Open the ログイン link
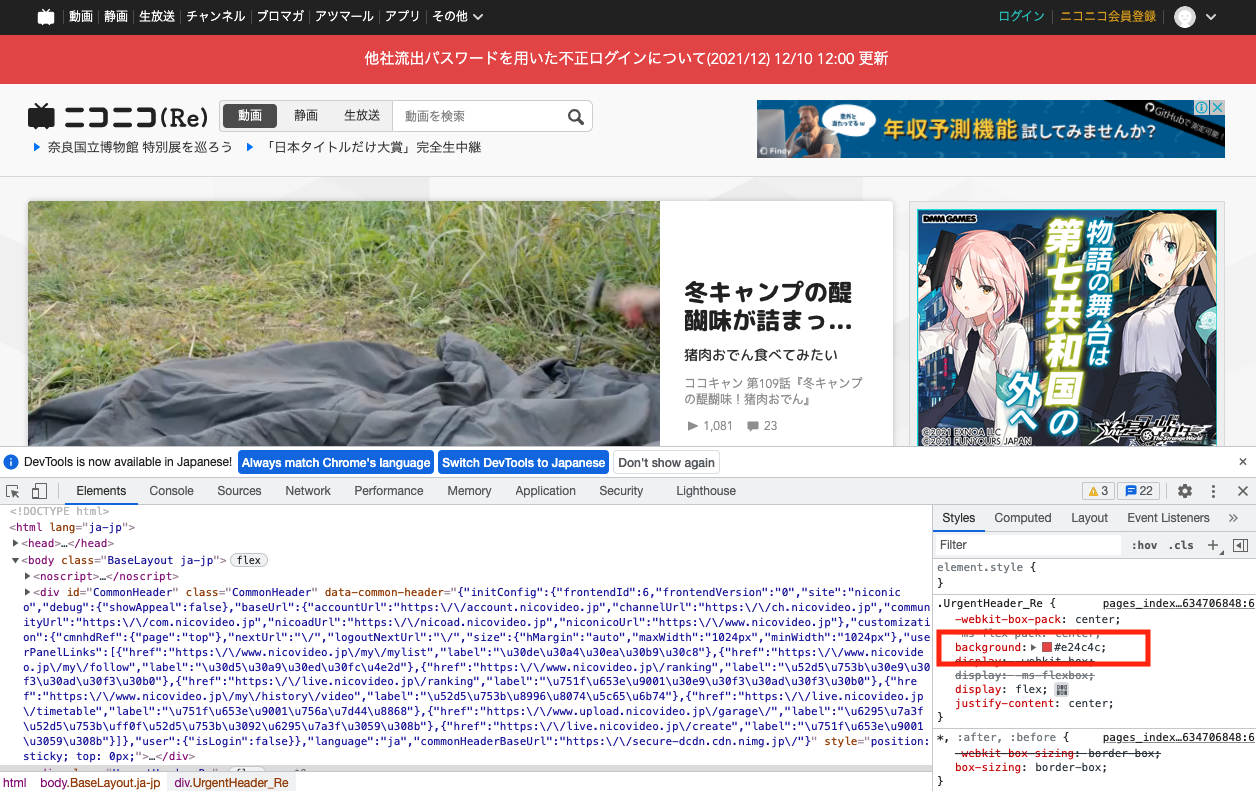This screenshot has width=1256, height=791. pyautogui.click(x=1020, y=16)
